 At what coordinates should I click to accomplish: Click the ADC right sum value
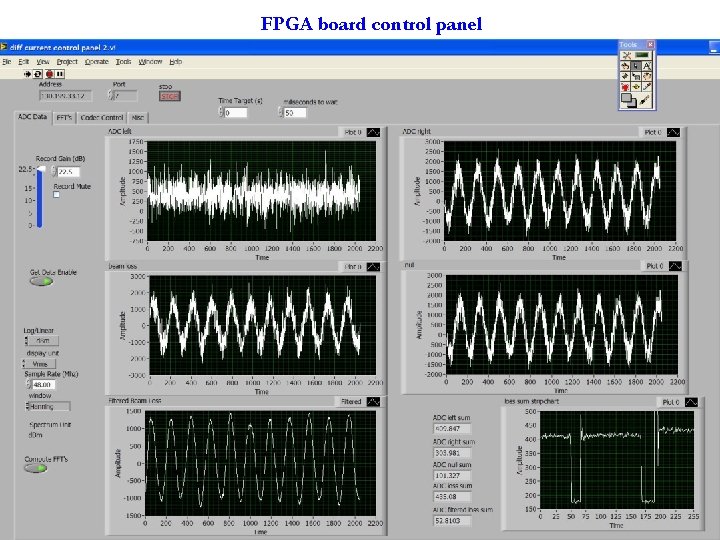point(452,453)
